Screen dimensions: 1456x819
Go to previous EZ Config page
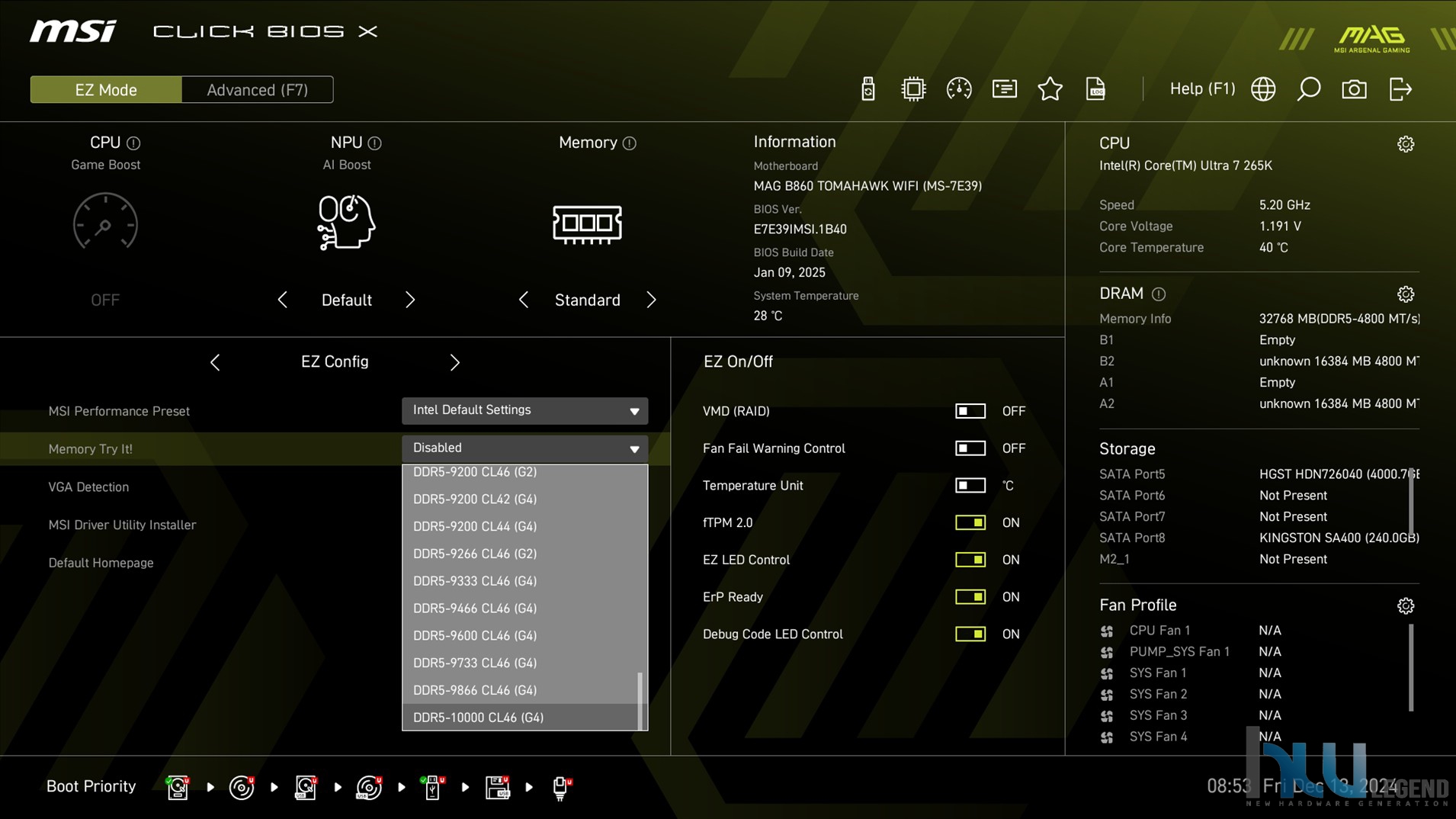215,362
